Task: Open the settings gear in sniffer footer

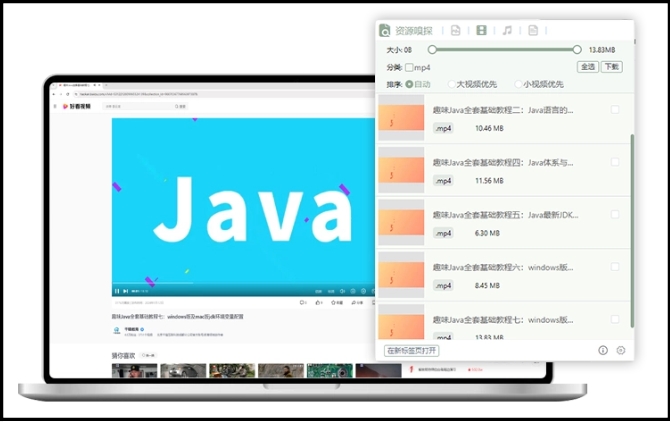Action: [x=621, y=350]
